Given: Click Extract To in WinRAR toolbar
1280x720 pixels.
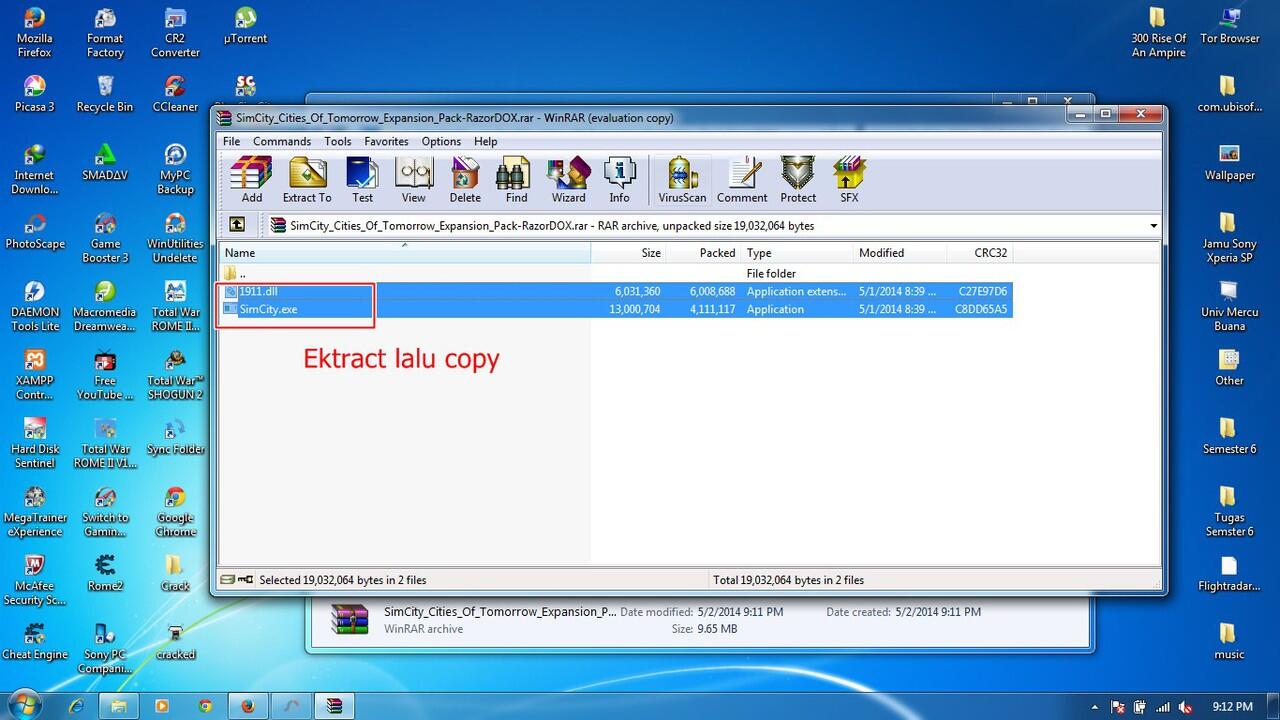Looking at the screenshot, I should [x=307, y=180].
